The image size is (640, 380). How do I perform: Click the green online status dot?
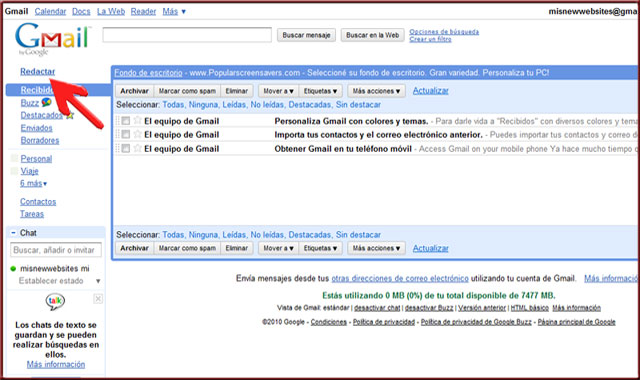13,269
